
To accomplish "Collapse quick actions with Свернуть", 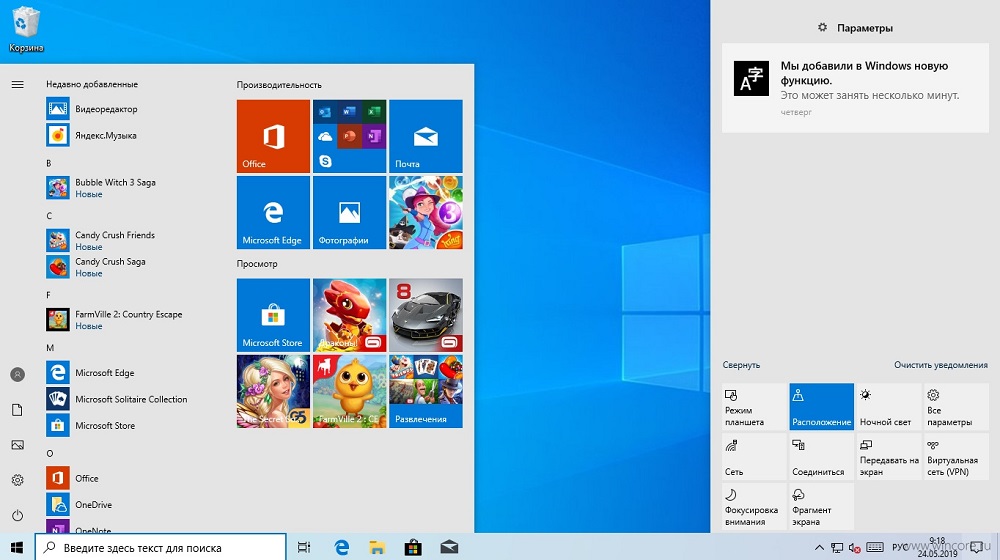I will tap(741, 365).
